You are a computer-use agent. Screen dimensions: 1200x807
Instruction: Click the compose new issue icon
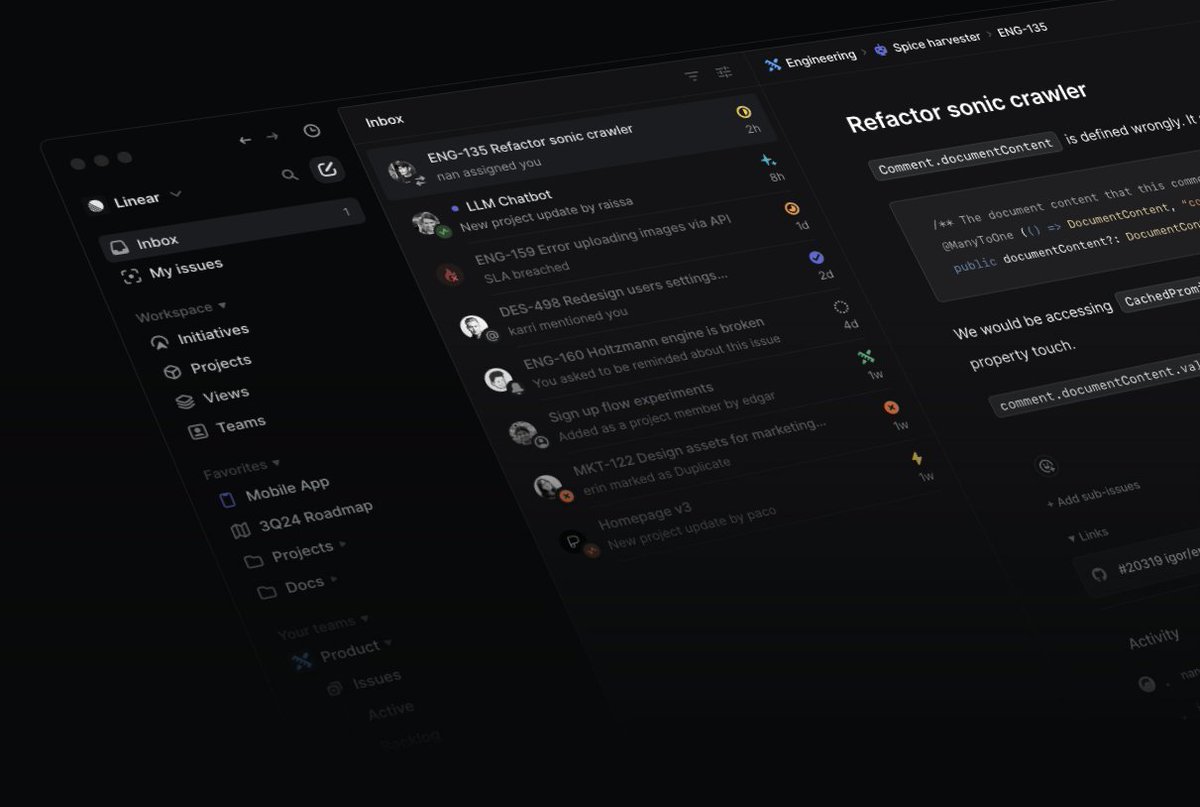[326, 169]
